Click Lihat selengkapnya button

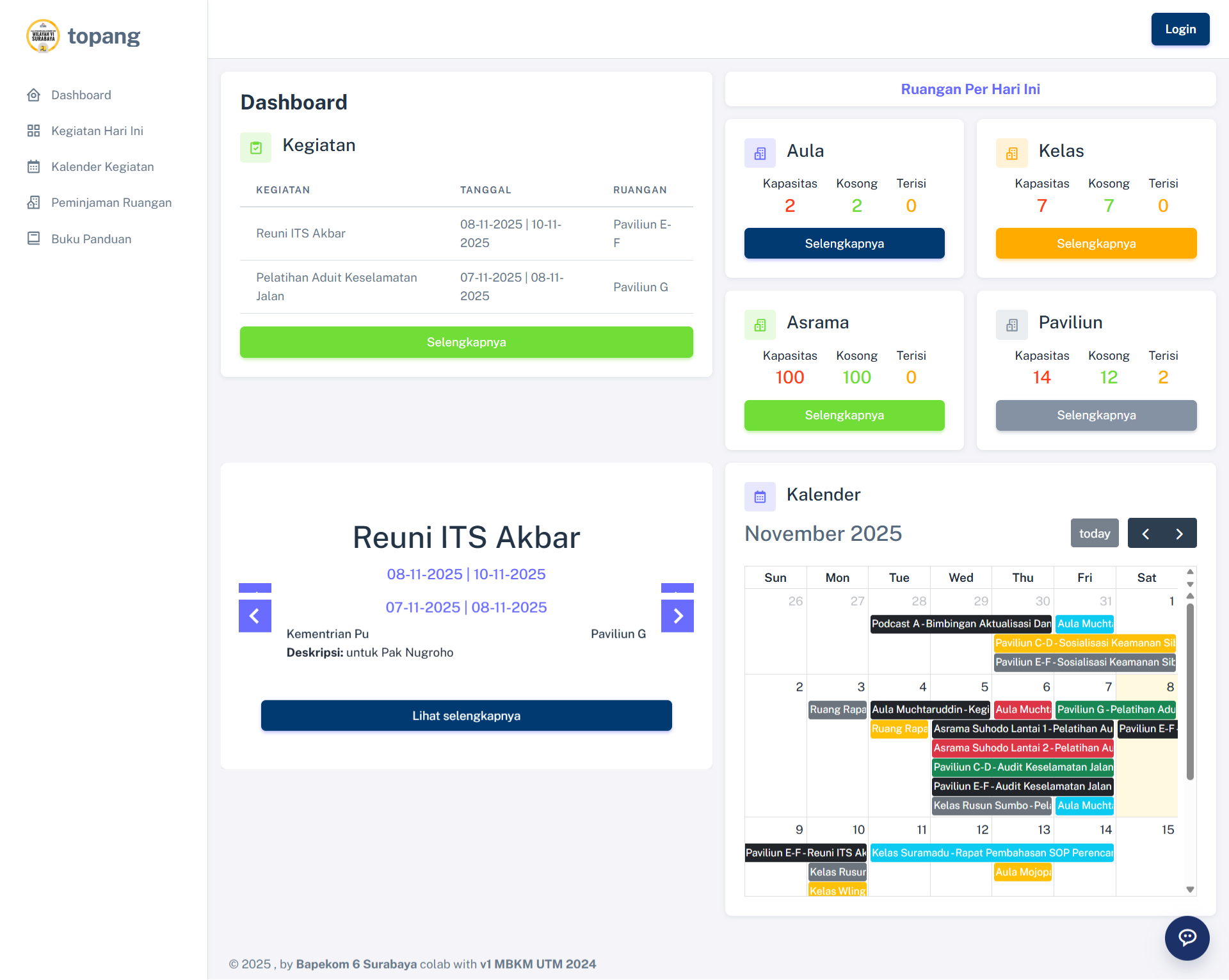(x=466, y=716)
